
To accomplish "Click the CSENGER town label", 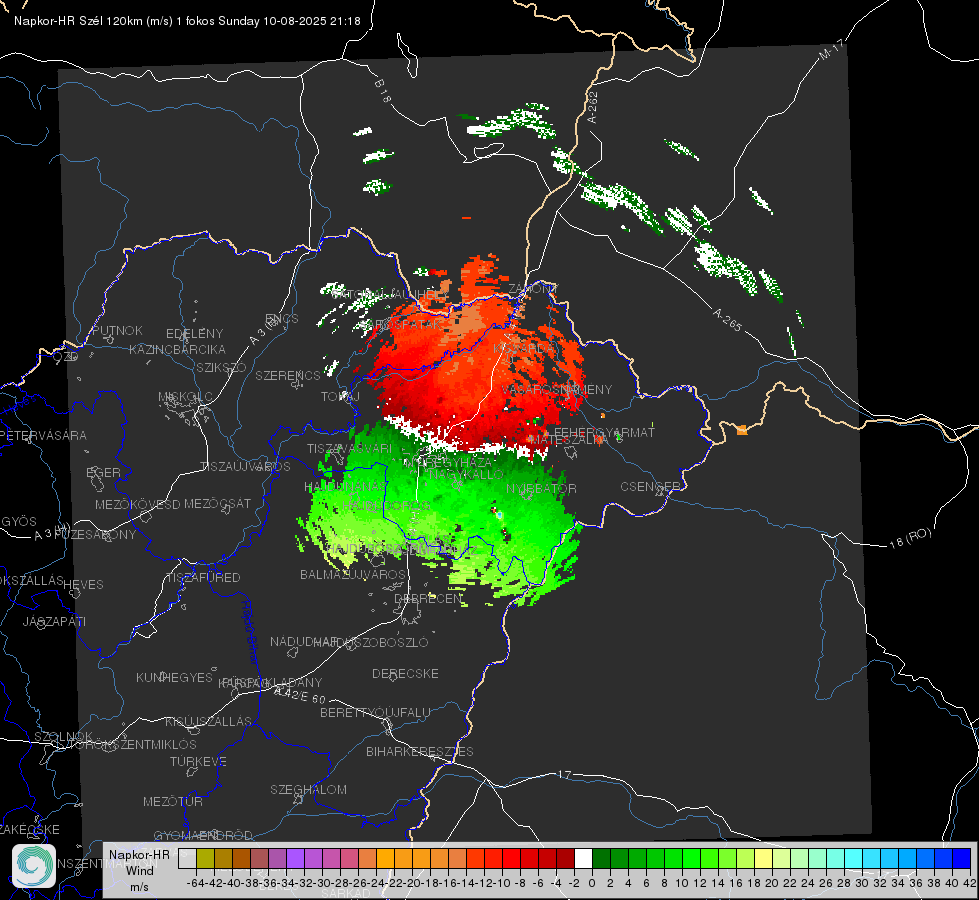I will click(x=650, y=487).
